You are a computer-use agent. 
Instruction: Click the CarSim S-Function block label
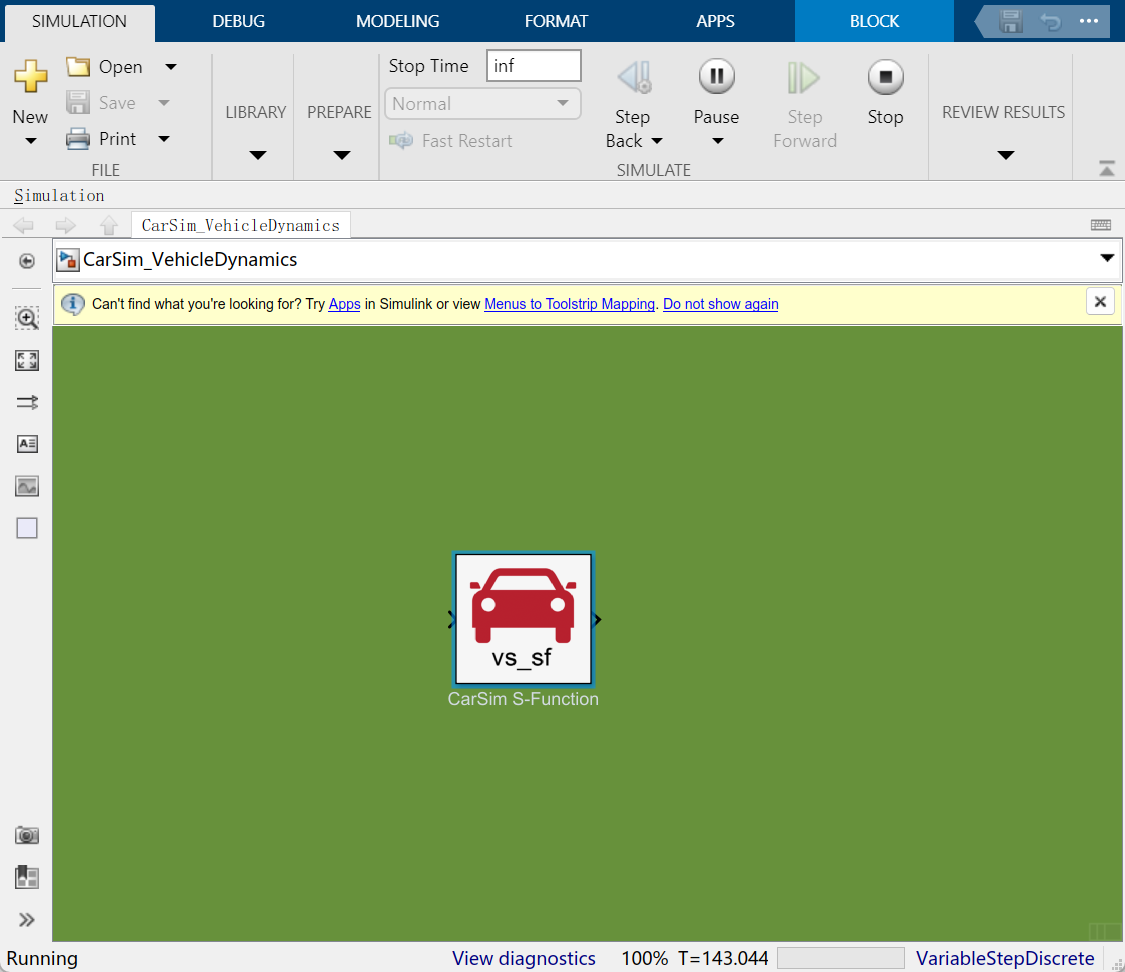[523, 699]
